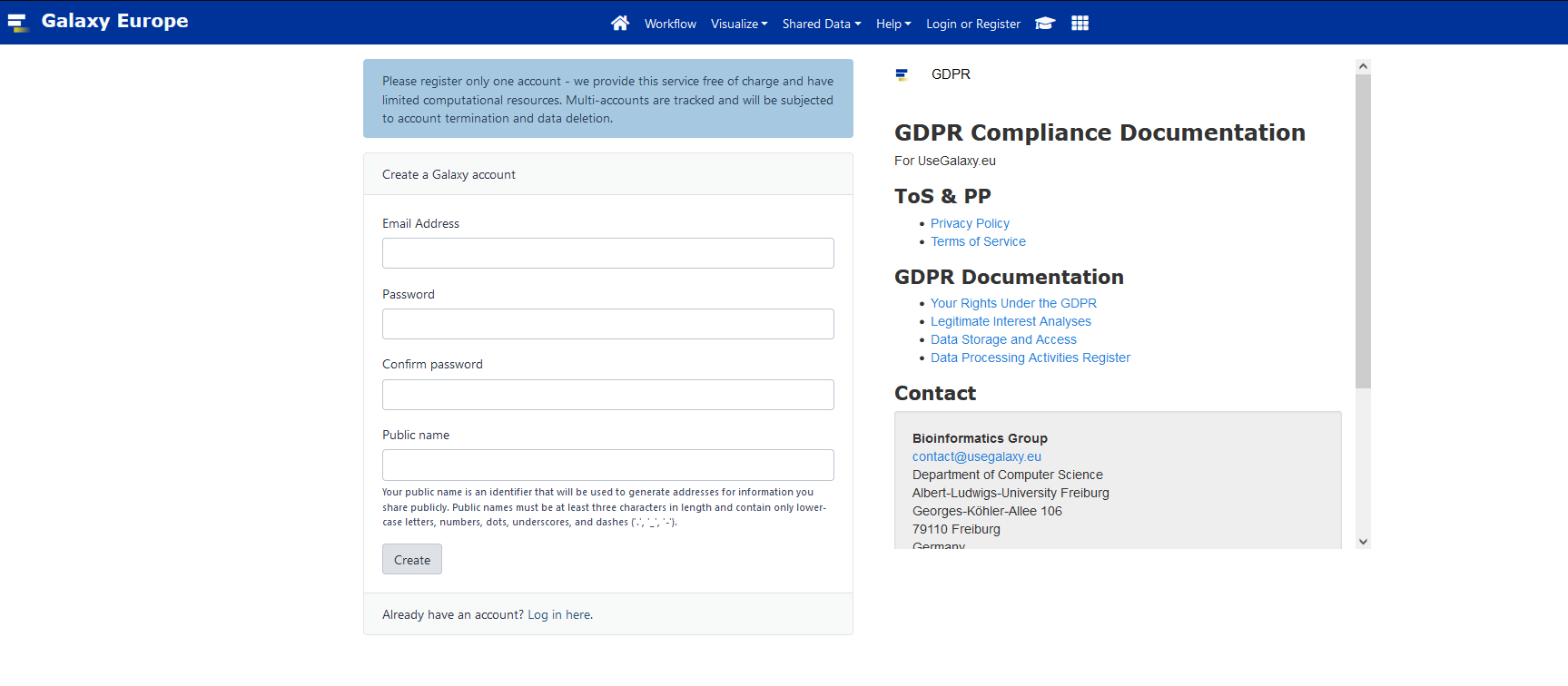
Task: Click the small Galaxy icon beside GDPR
Action: [x=902, y=74]
